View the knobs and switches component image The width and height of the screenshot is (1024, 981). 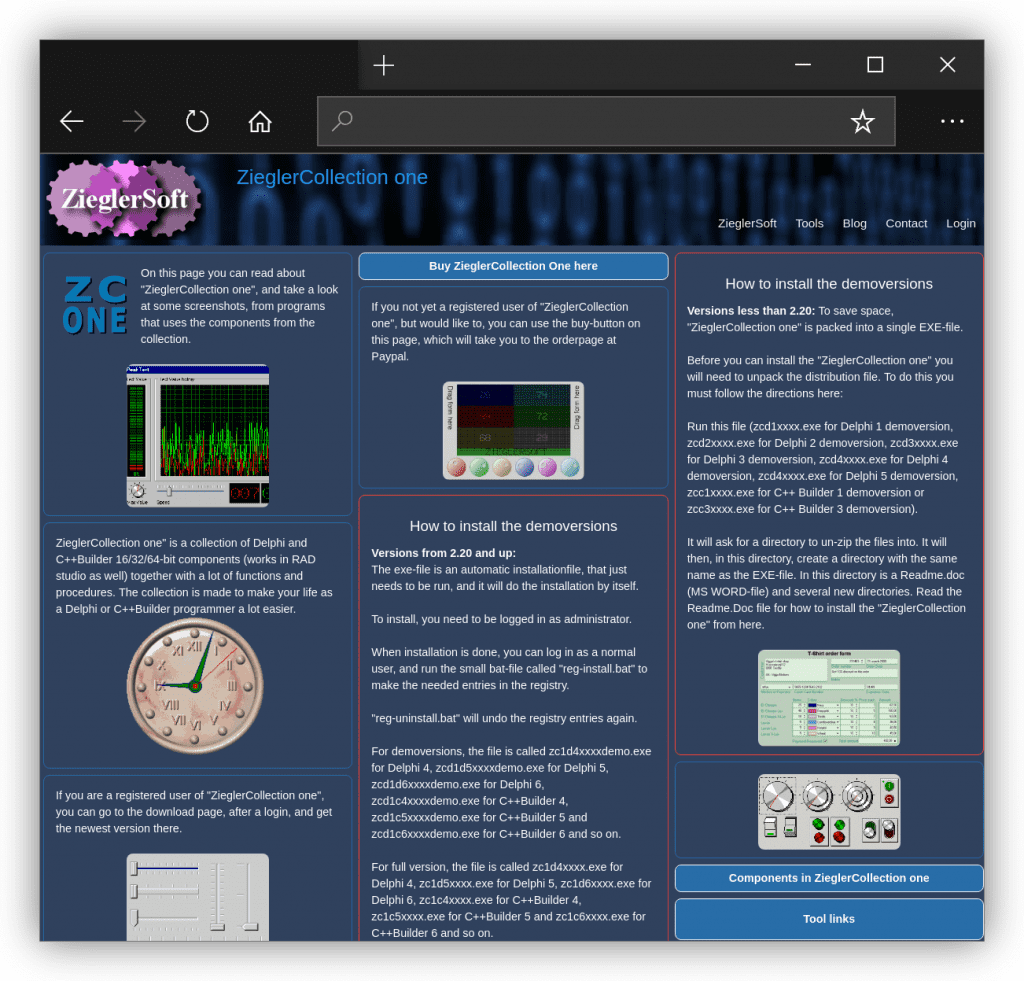click(829, 812)
